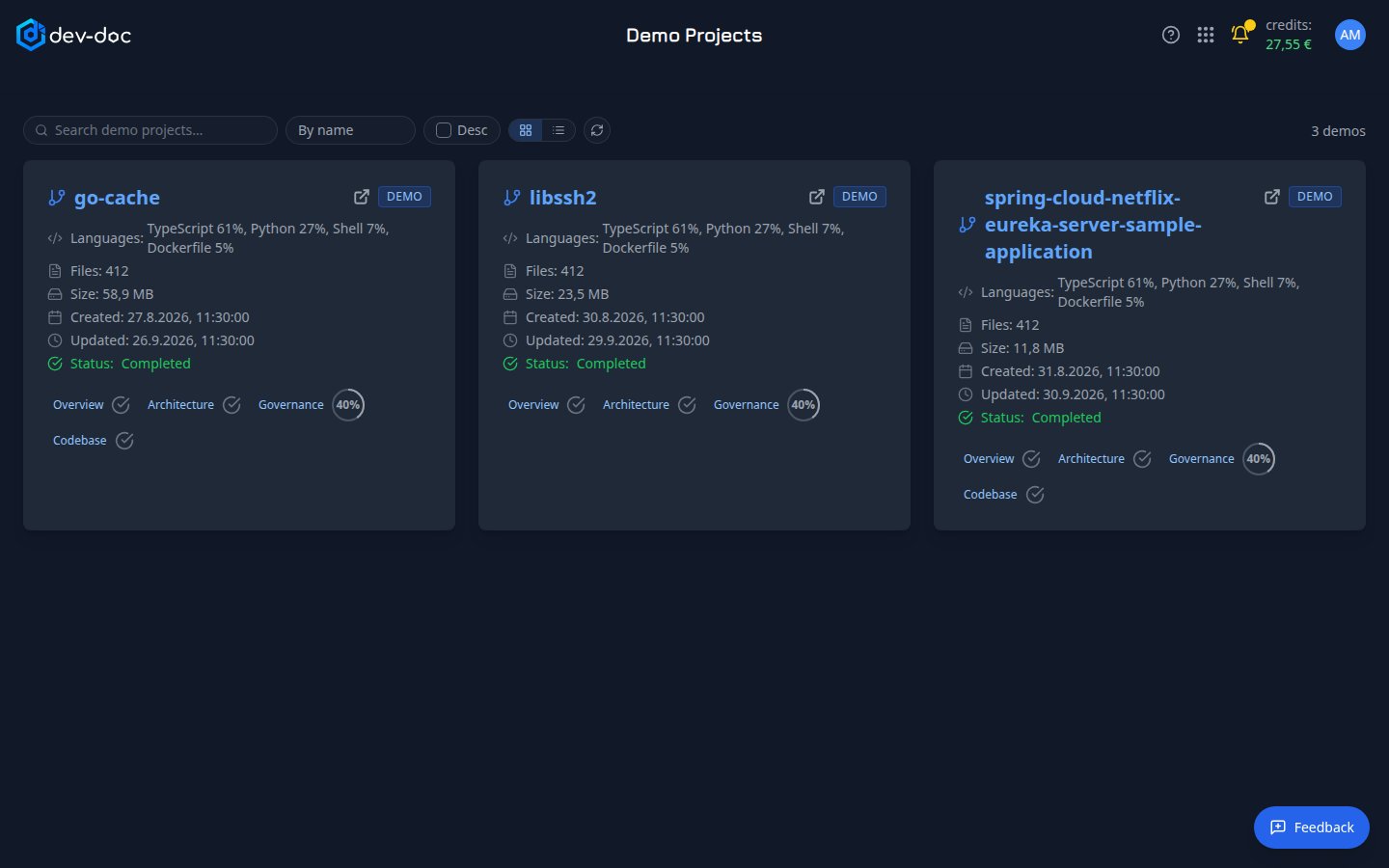Open libssh2 Architecture section
1389x868 pixels.
[x=636, y=405]
